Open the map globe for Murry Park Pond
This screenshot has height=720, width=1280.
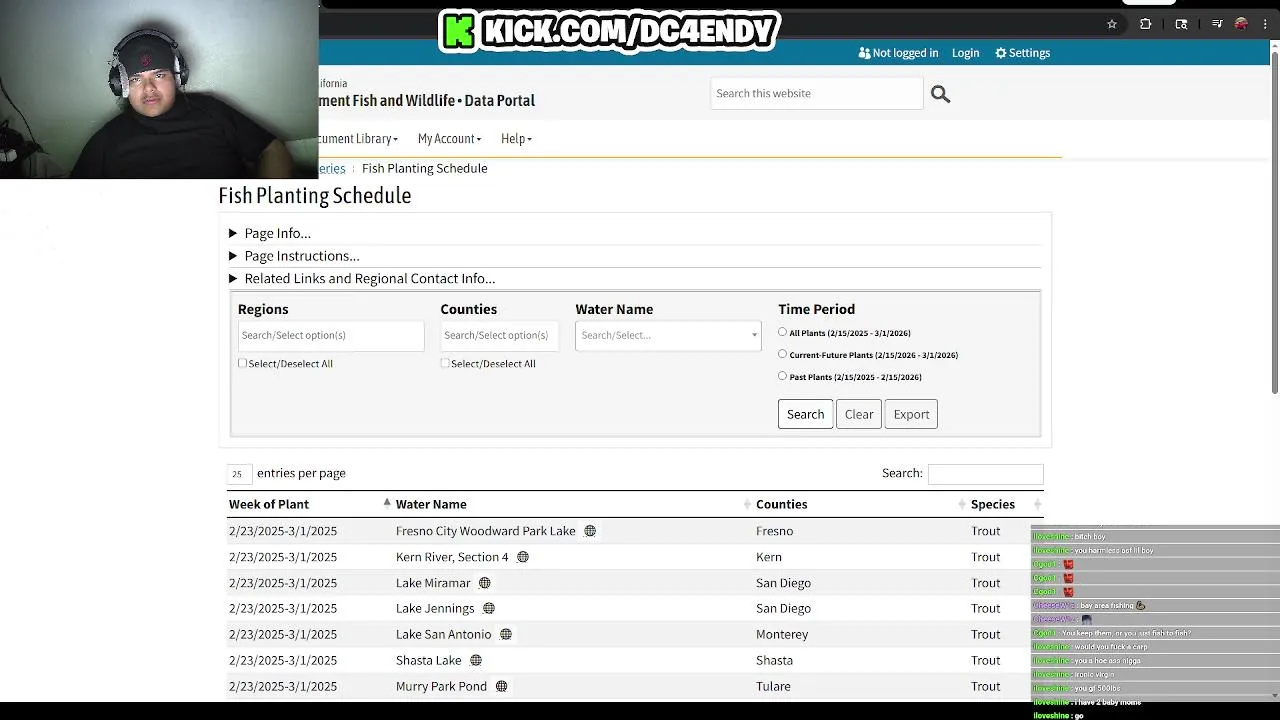(501, 686)
